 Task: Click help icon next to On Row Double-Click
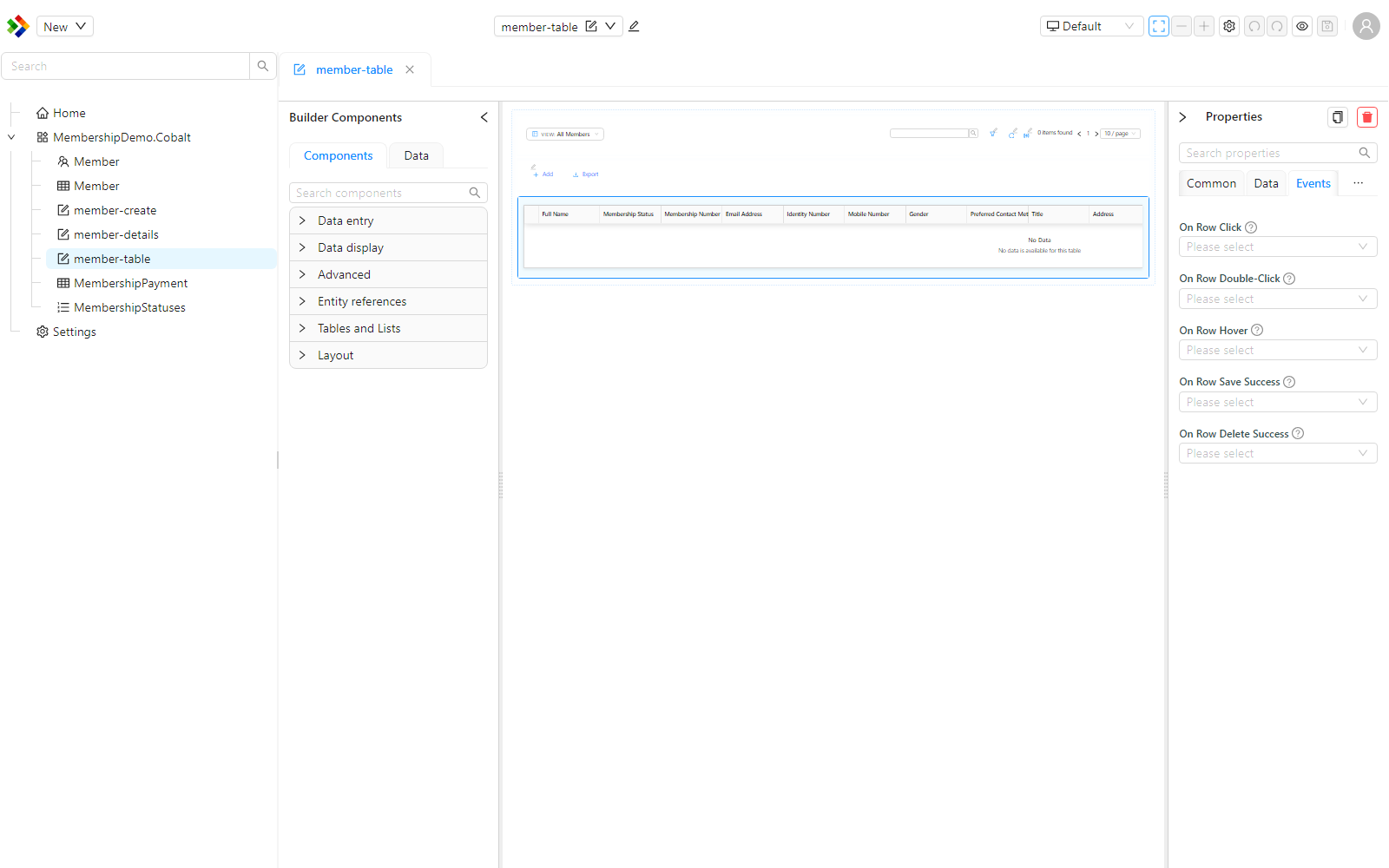point(1289,279)
